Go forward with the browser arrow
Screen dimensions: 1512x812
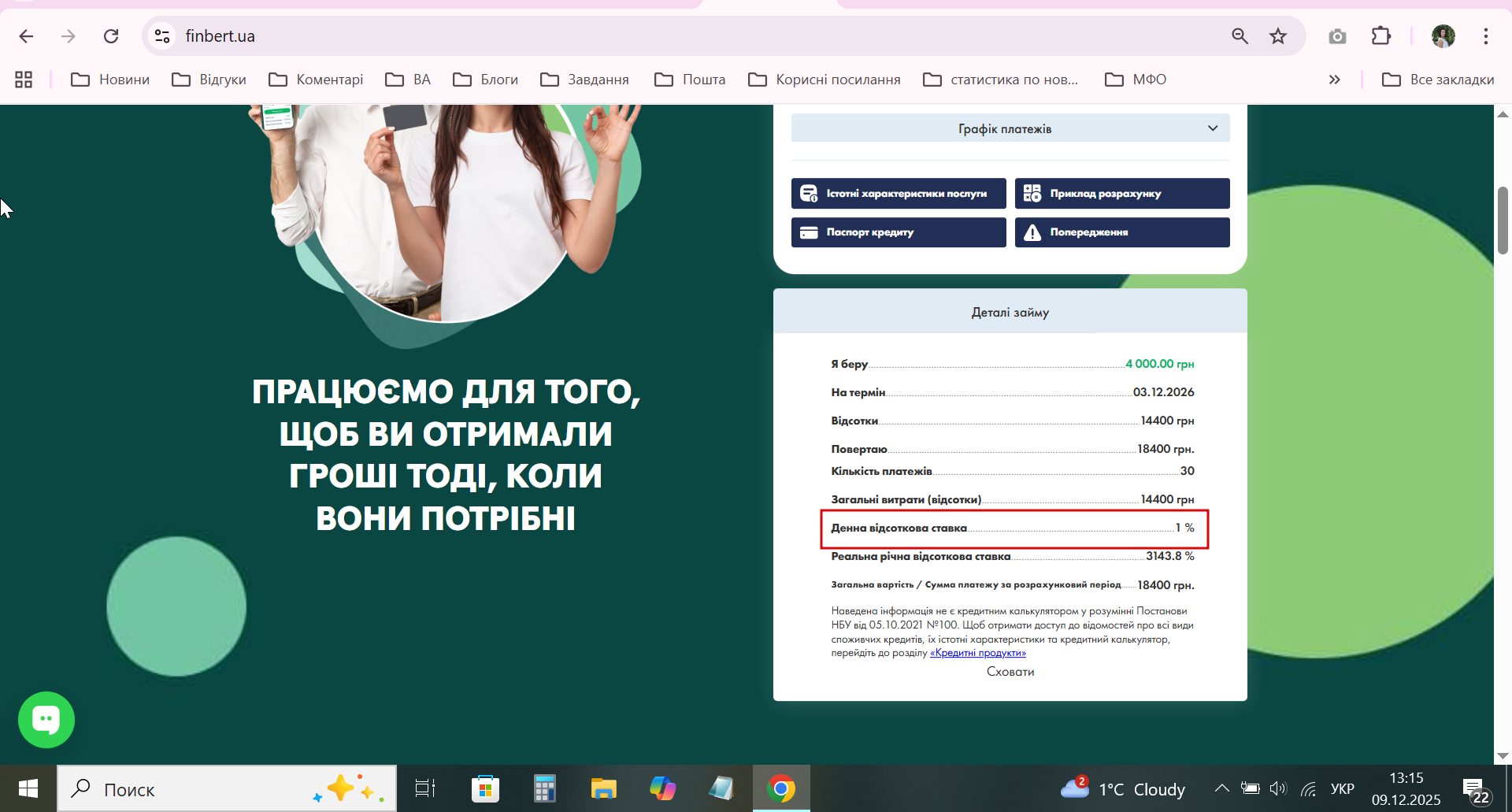69,36
